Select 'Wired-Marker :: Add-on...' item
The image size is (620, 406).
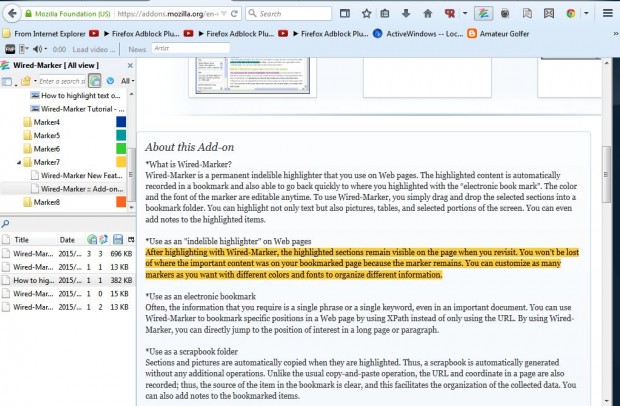77,189
